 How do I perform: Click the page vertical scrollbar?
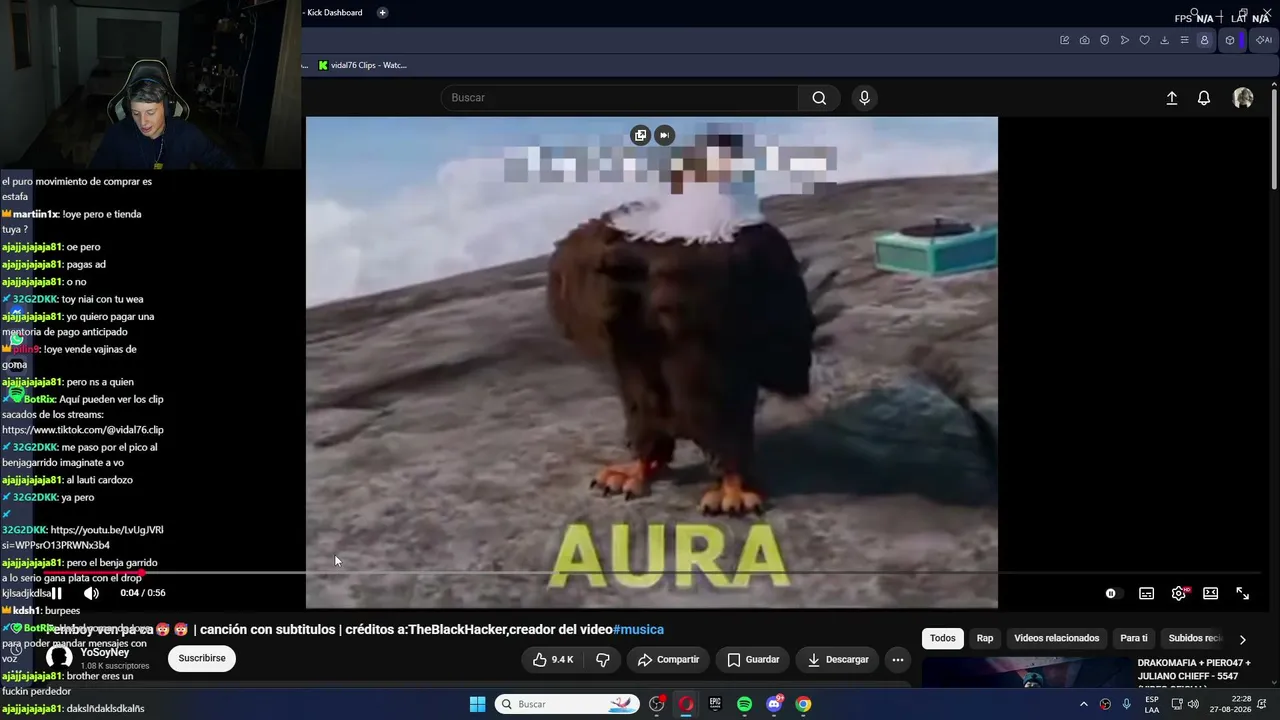tap(1274, 140)
